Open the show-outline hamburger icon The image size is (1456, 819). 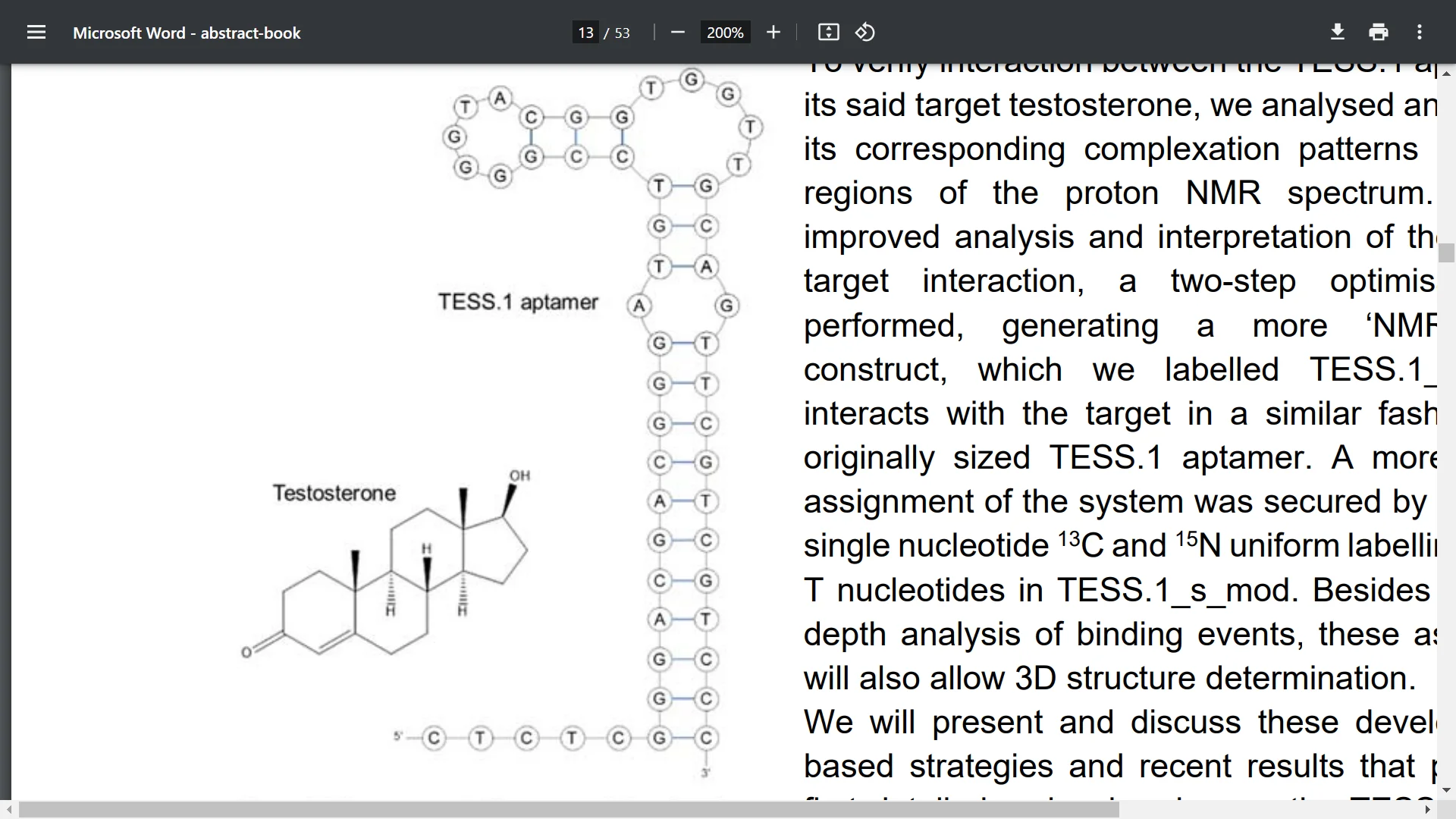[36, 33]
